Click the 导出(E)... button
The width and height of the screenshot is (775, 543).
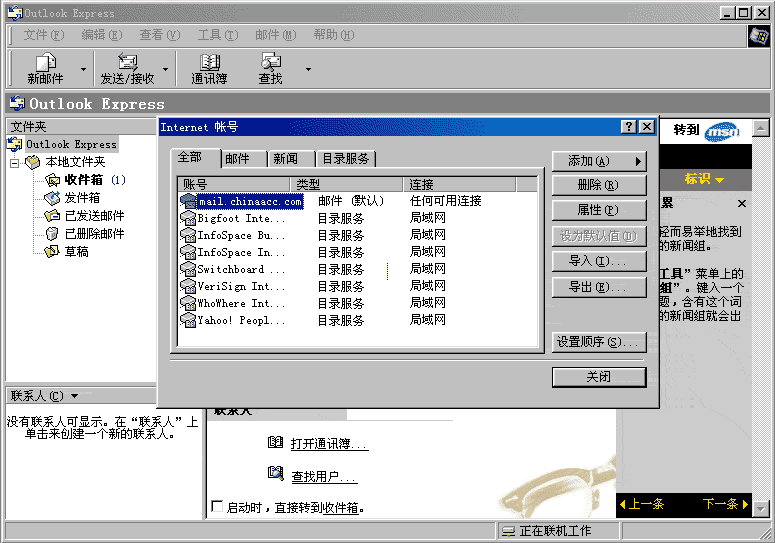tap(599, 287)
